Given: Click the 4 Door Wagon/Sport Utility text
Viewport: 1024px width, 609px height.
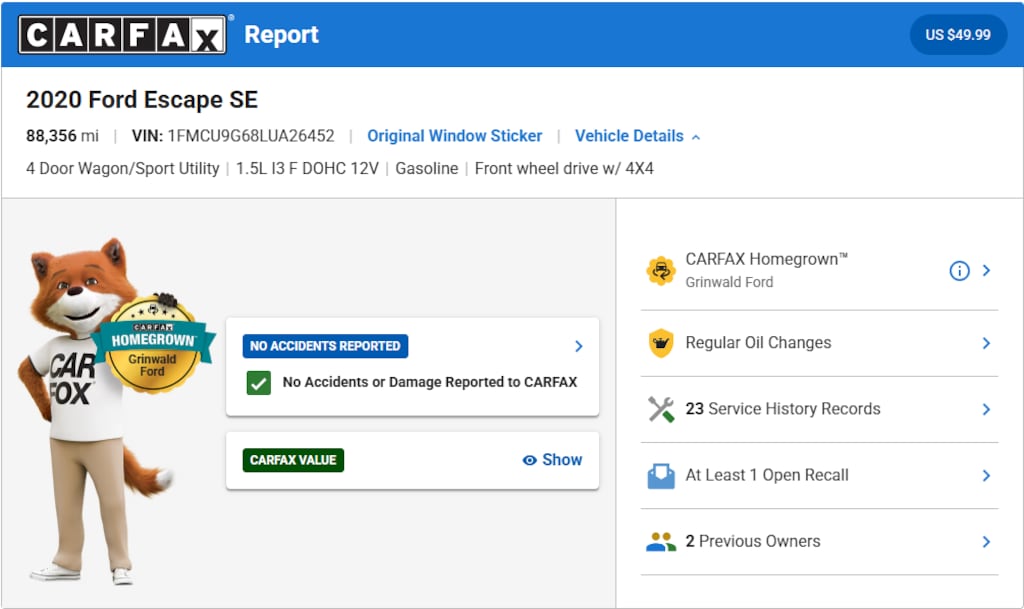Looking at the screenshot, I should tap(123, 168).
